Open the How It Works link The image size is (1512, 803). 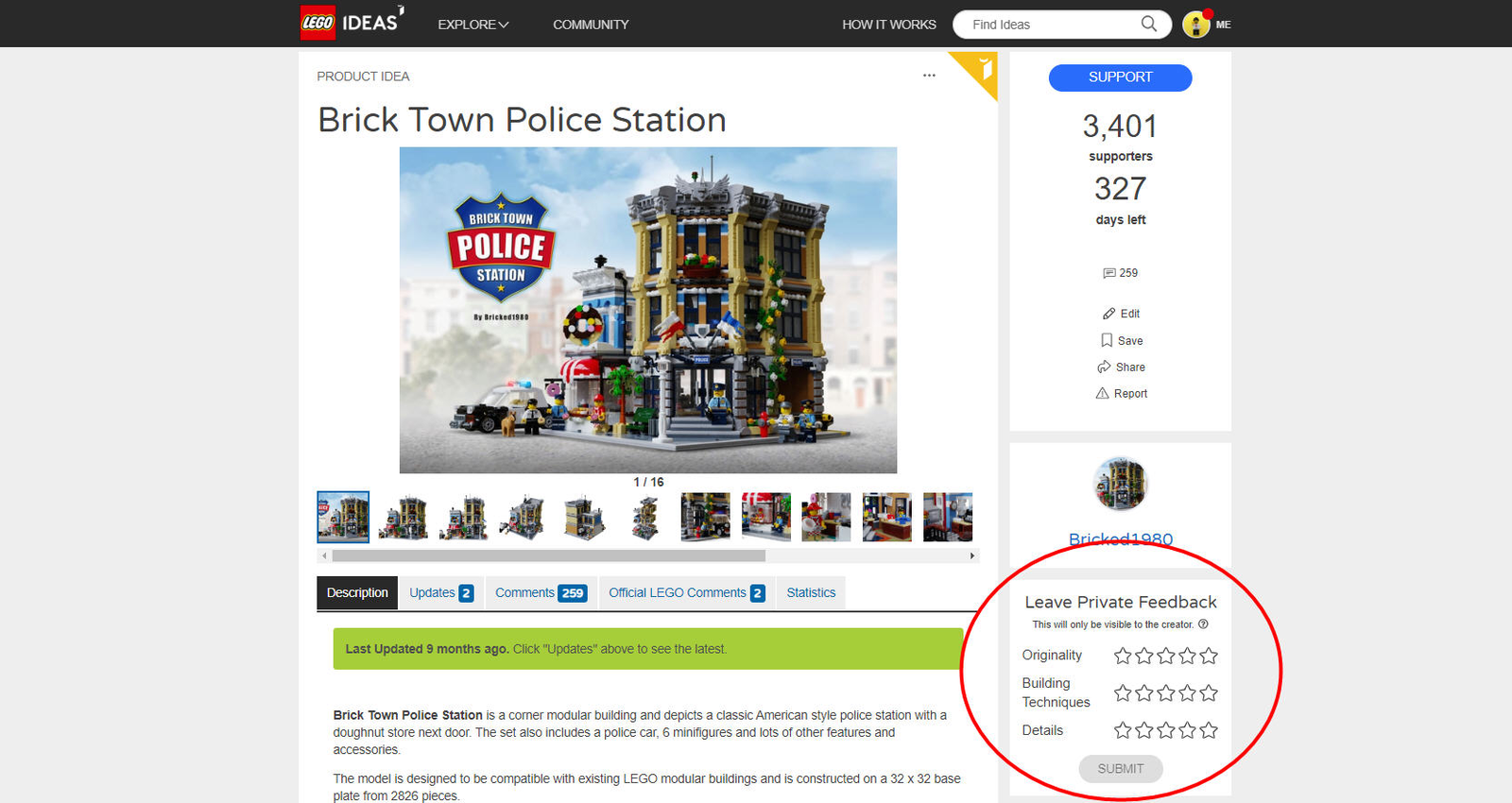pos(888,25)
